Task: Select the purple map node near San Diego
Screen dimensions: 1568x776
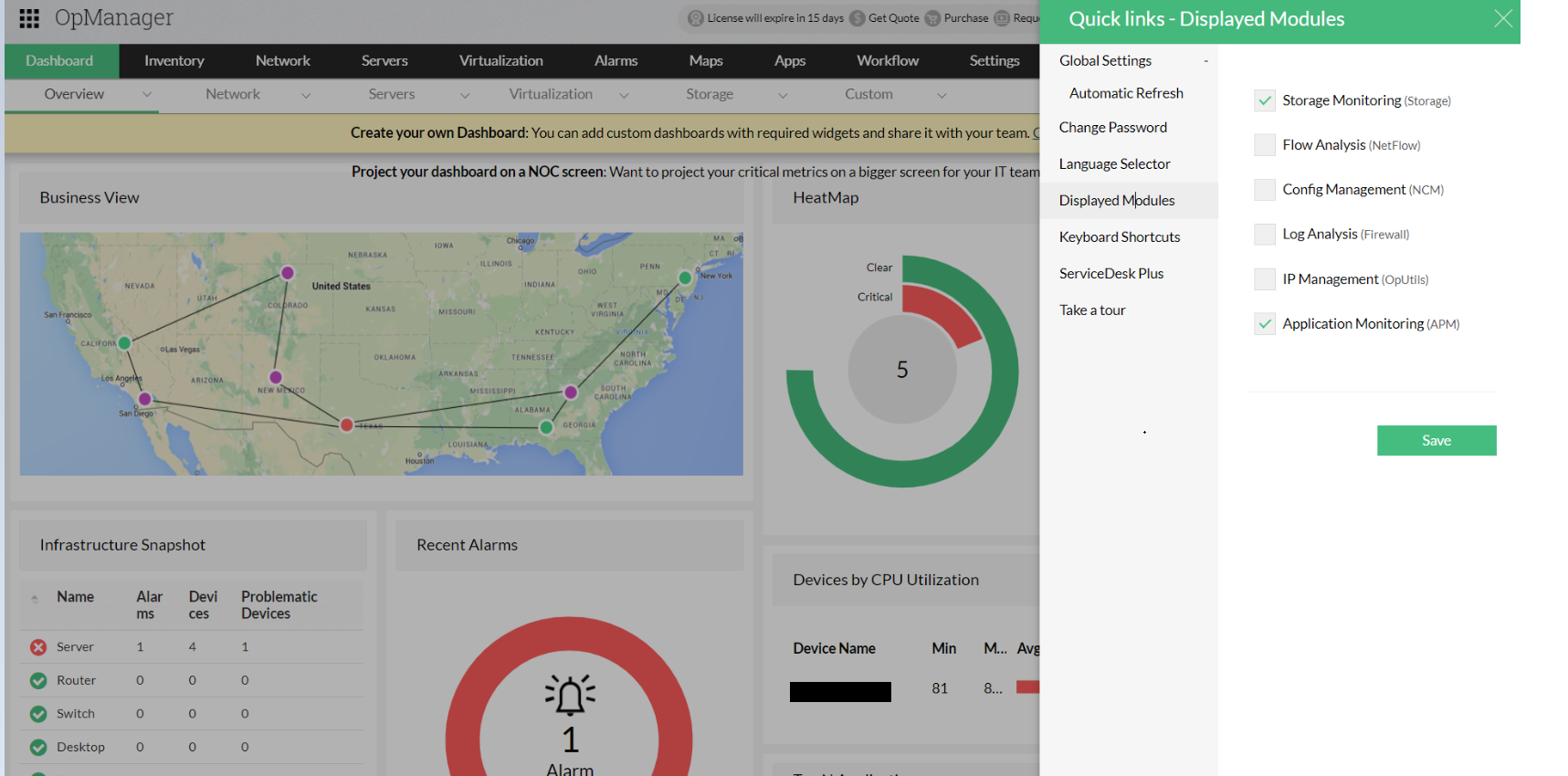Action: [x=144, y=399]
